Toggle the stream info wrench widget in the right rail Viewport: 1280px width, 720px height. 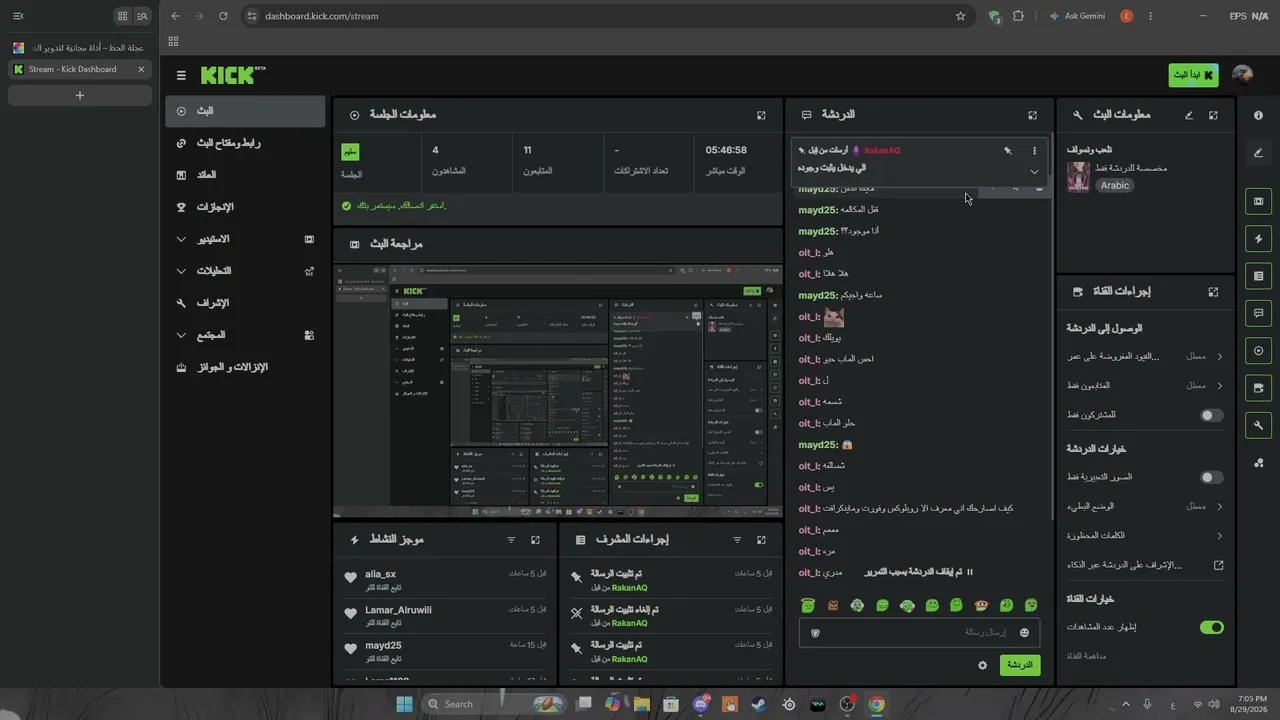click(1258, 426)
